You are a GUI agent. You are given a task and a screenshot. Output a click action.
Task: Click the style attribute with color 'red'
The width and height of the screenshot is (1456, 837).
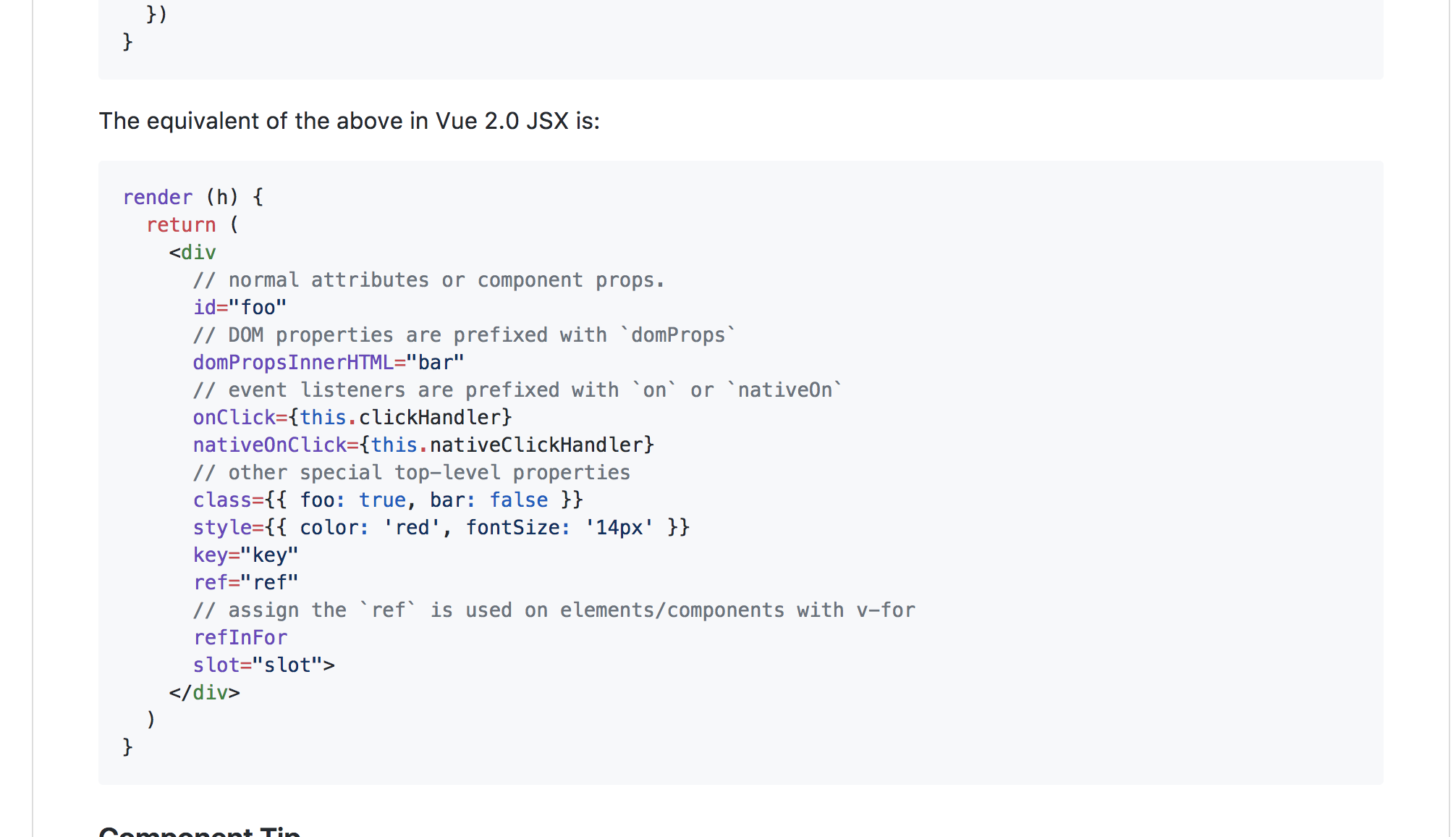point(441,527)
